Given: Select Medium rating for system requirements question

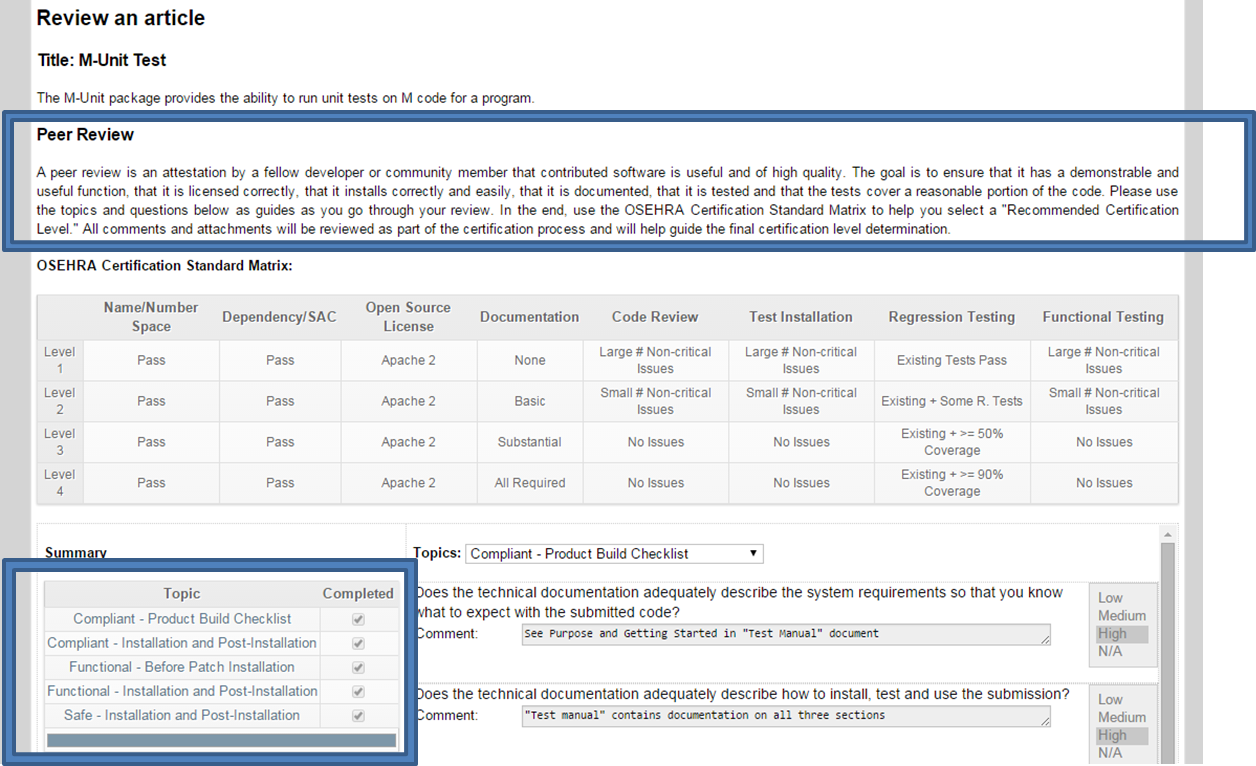Looking at the screenshot, I should click(1121, 616).
